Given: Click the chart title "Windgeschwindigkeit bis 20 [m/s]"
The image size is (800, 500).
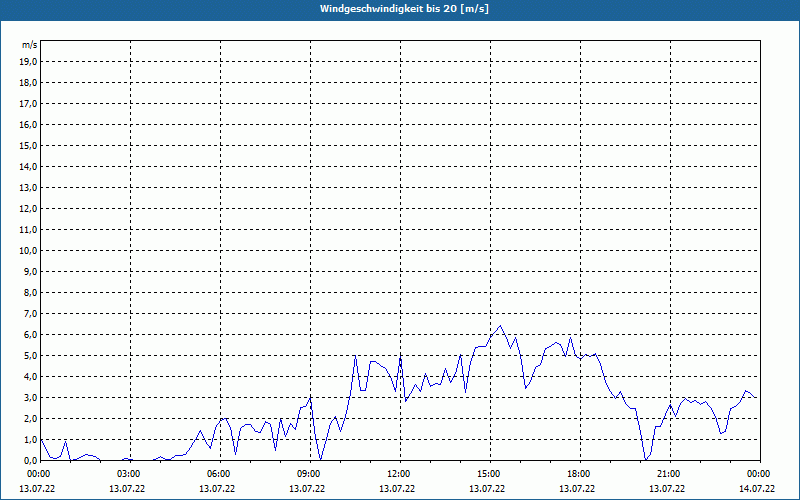Looking at the screenshot, I should 404,9.
